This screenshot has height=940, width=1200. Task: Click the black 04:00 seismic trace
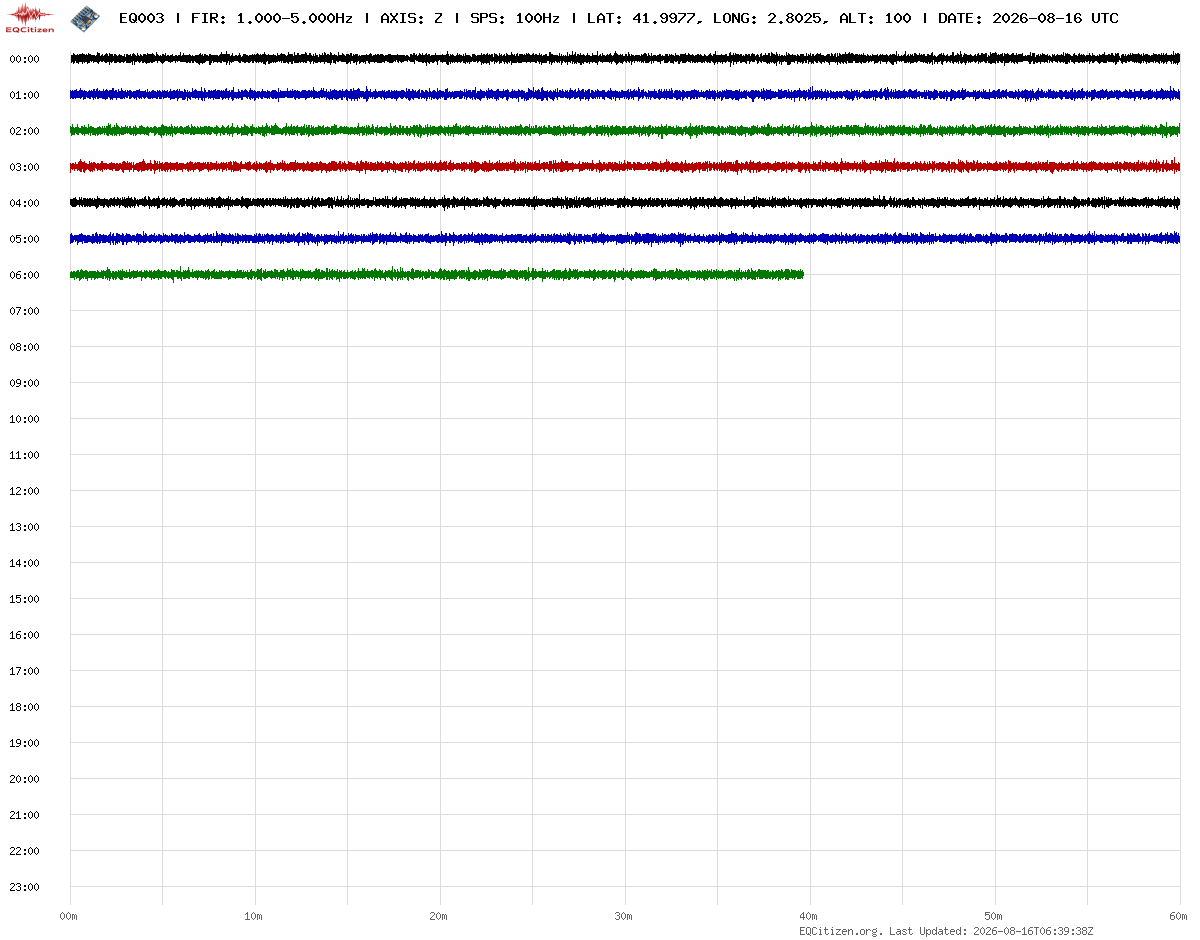(625, 203)
